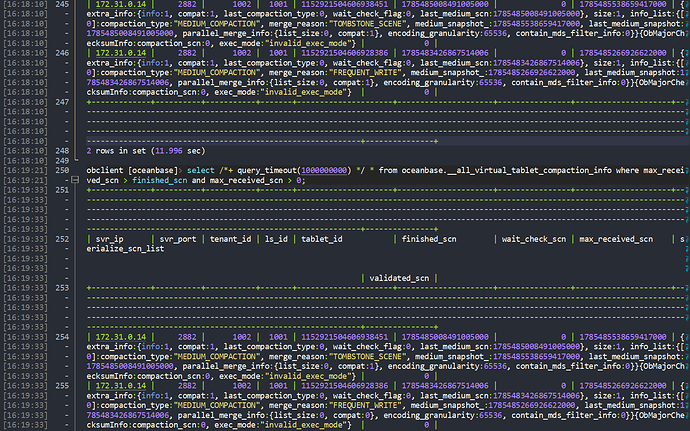Click tablet id 1152921504606928386 on line 255
Screen dimensions: 690x431
(x=345, y=386)
